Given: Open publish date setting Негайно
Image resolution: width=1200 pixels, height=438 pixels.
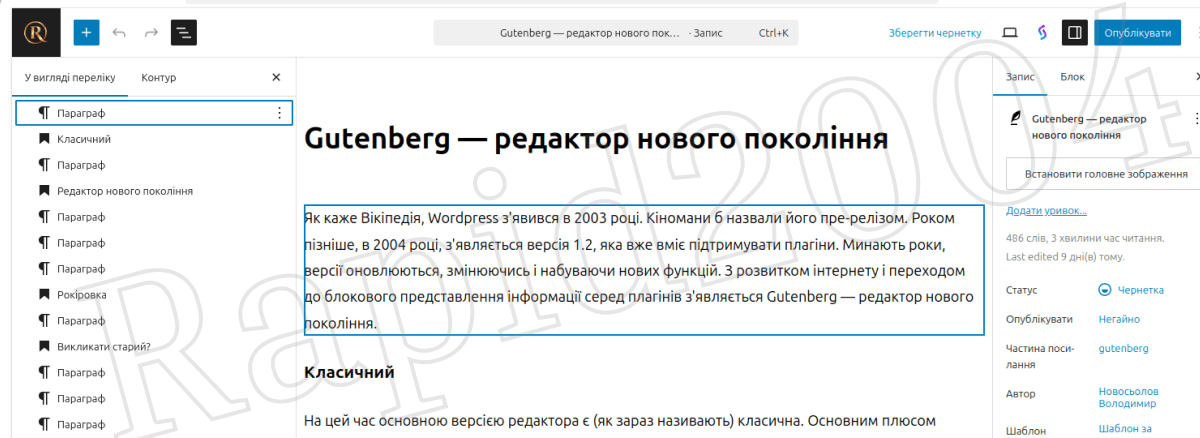Looking at the screenshot, I should coord(1119,319).
